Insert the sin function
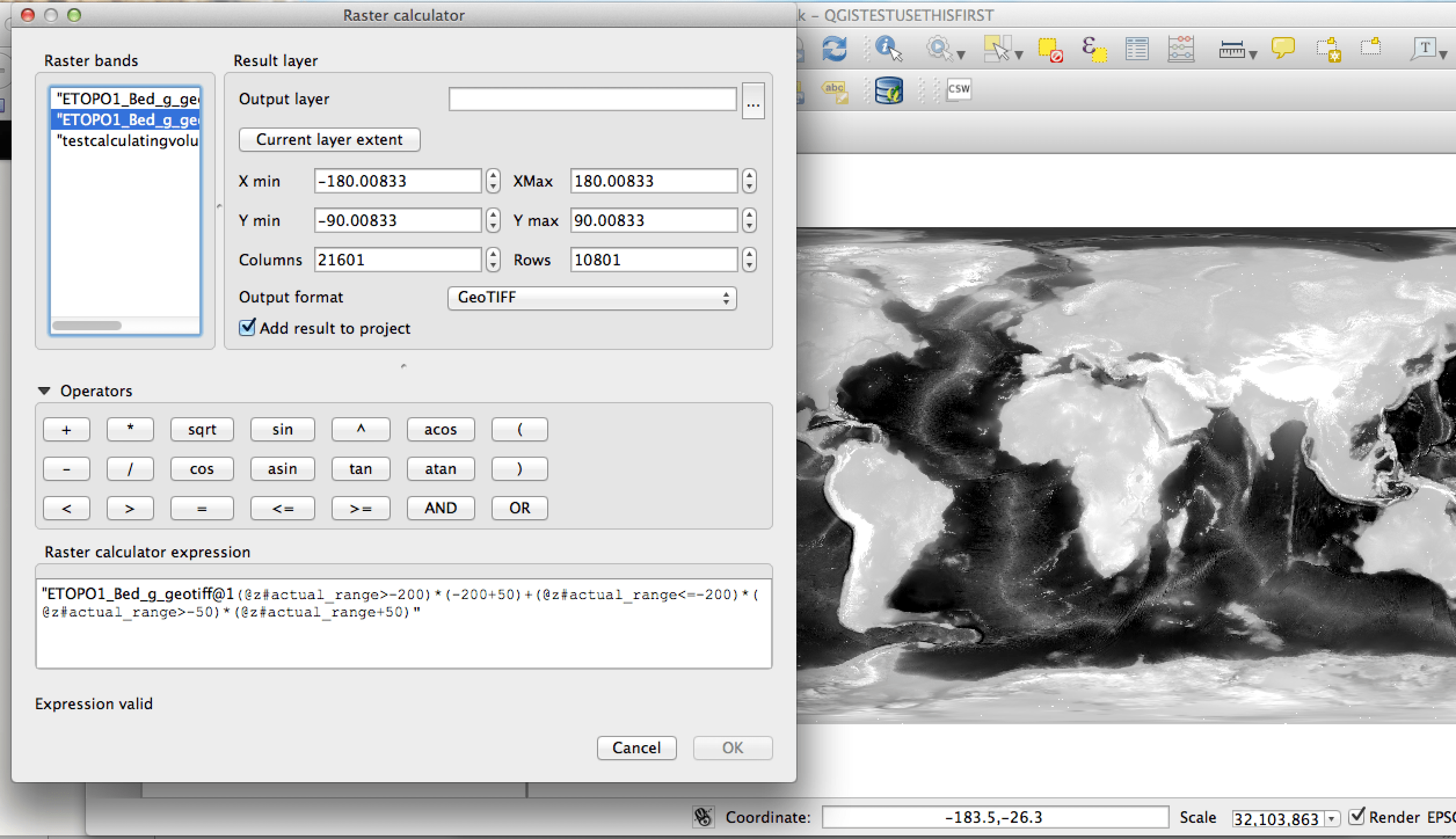The width and height of the screenshot is (1456, 839). pyautogui.click(x=282, y=429)
